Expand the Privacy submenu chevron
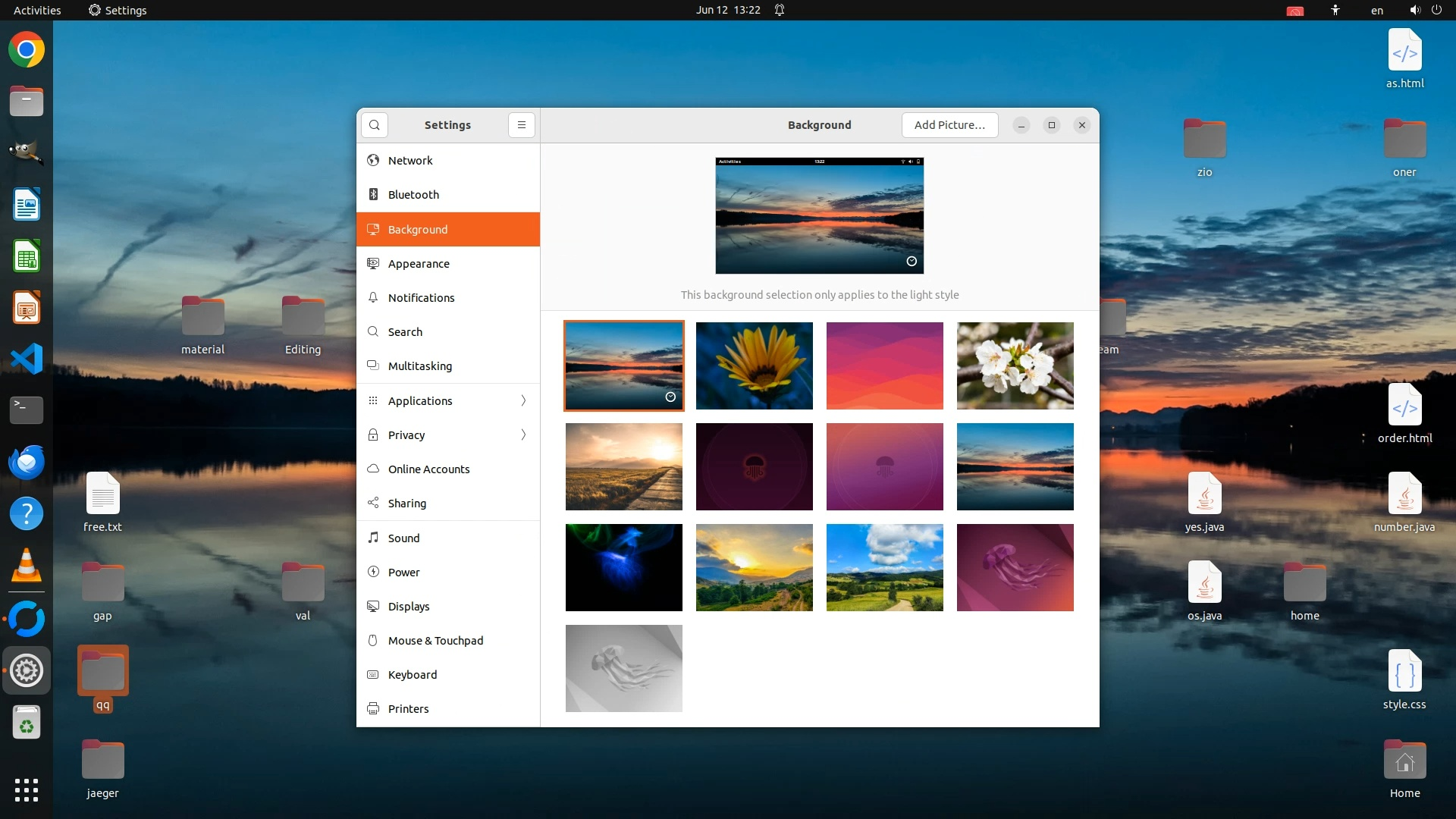Image resolution: width=1456 pixels, height=819 pixels. click(x=523, y=435)
